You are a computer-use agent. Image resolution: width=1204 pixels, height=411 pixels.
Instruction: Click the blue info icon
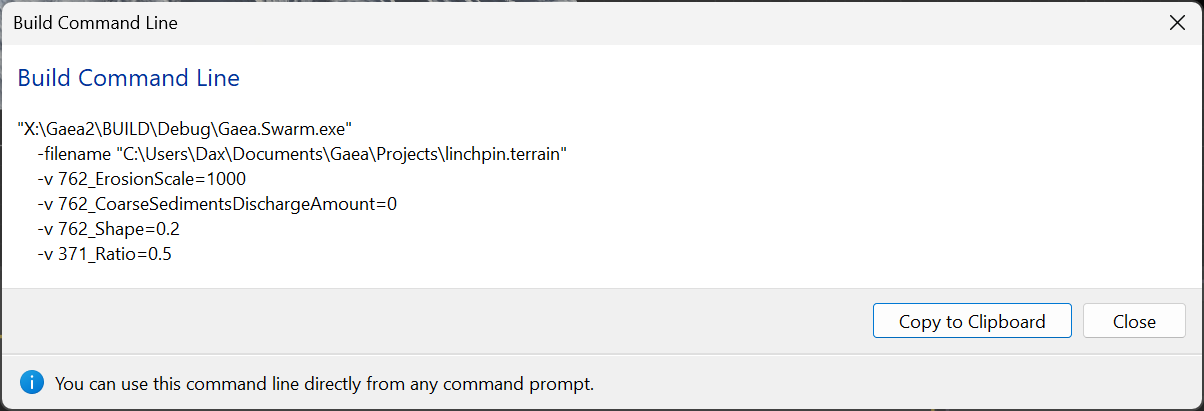point(32,382)
